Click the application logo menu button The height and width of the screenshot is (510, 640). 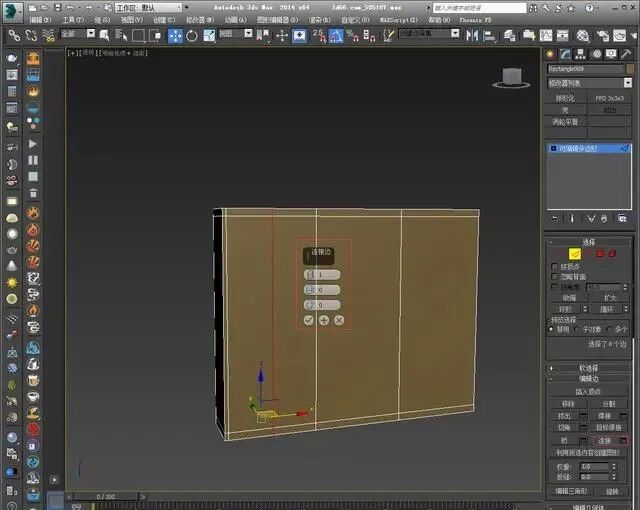tap(13, 11)
